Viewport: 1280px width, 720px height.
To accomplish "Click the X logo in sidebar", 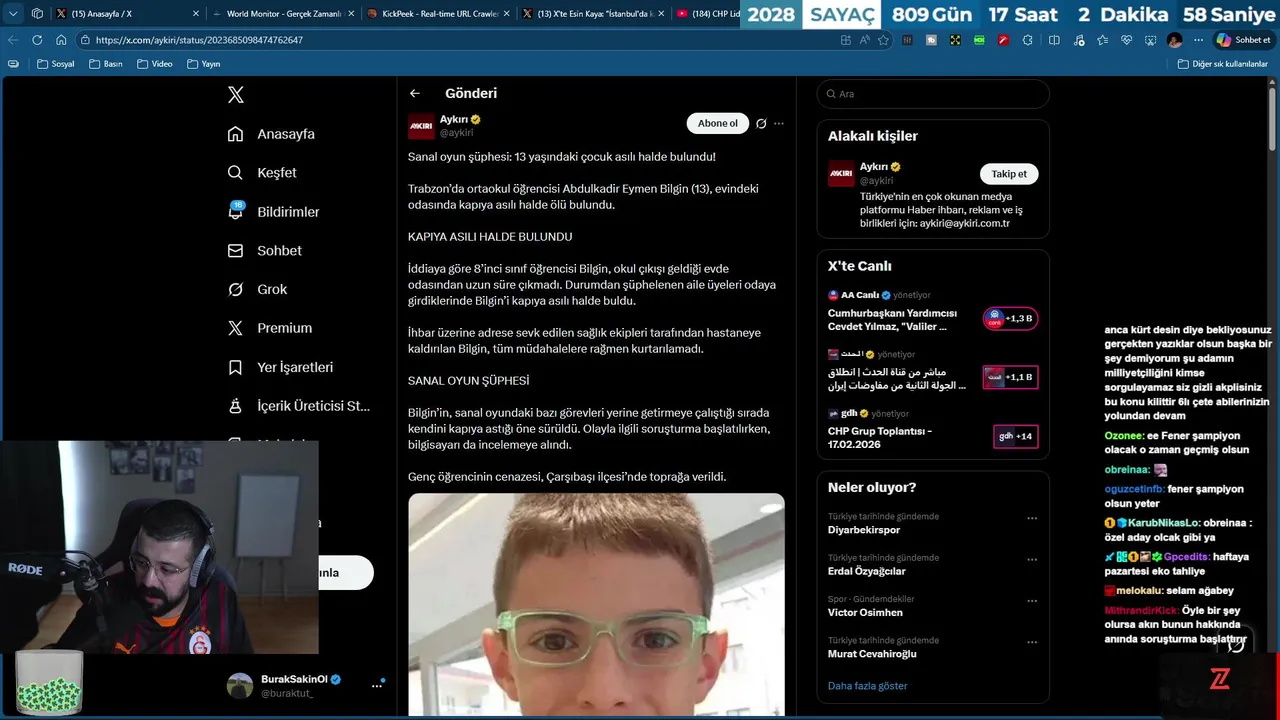I will click(x=236, y=95).
